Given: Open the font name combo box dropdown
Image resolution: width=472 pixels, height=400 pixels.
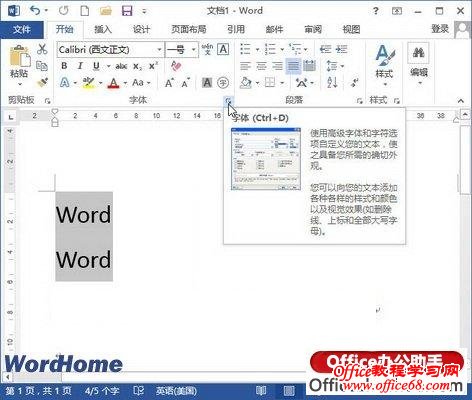Looking at the screenshot, I should [159, 50].
